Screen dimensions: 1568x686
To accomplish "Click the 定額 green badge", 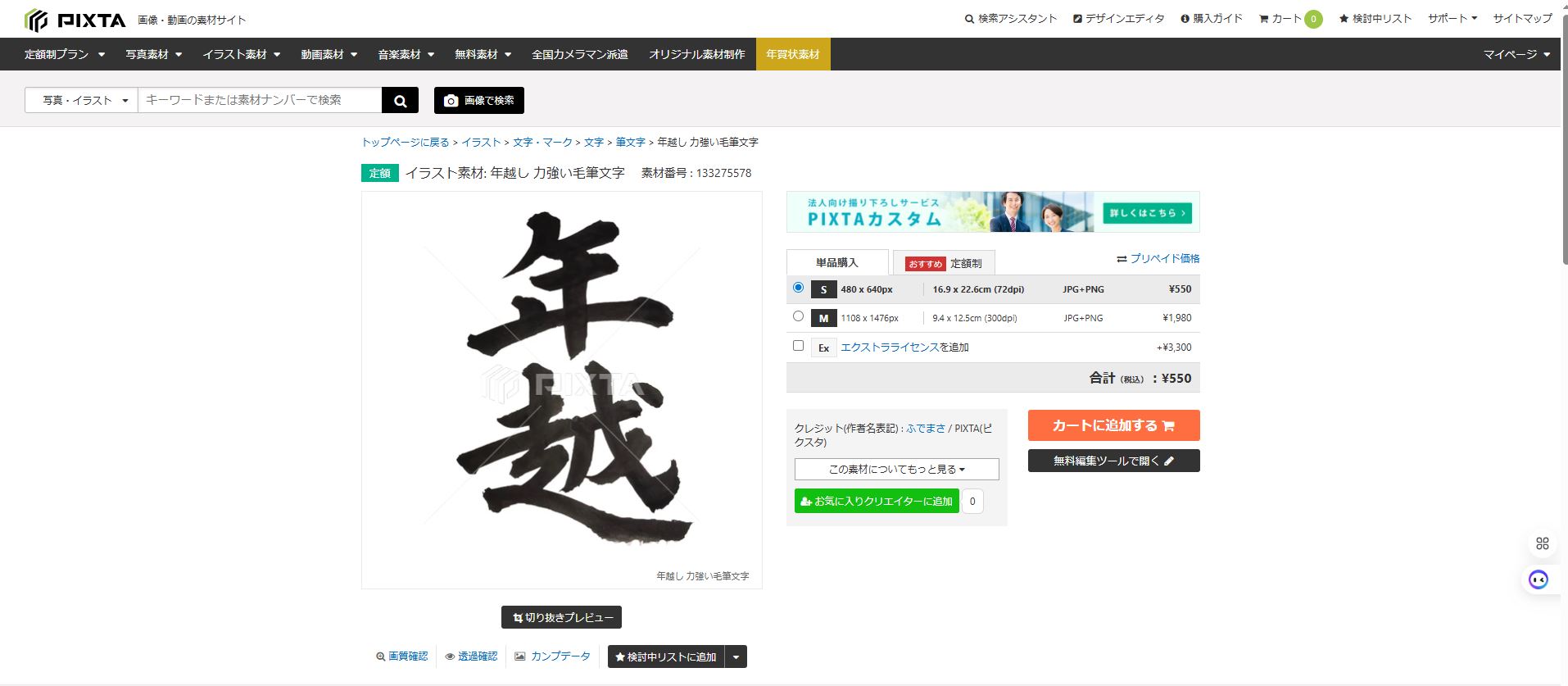I will (x=380, y=173).
